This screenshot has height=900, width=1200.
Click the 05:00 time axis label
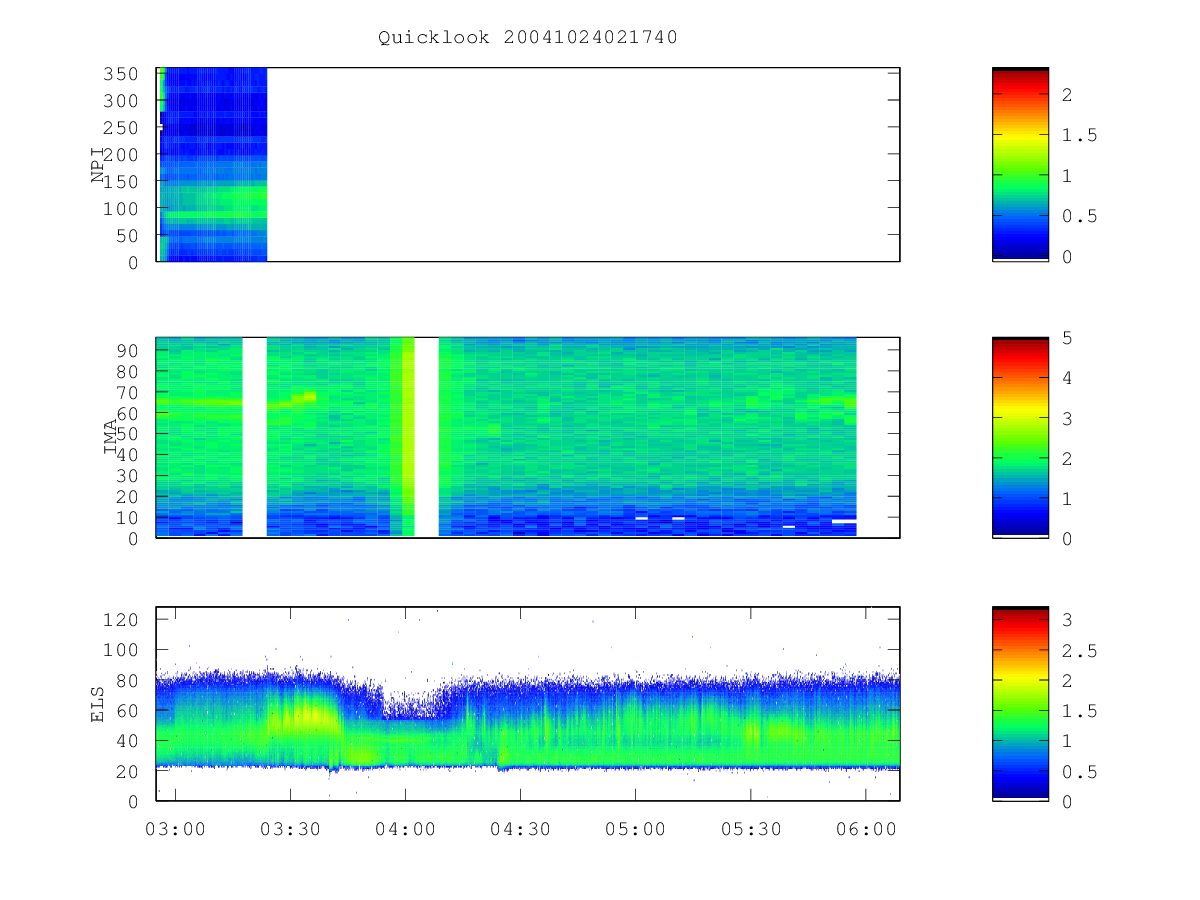(x=635, y=829)
